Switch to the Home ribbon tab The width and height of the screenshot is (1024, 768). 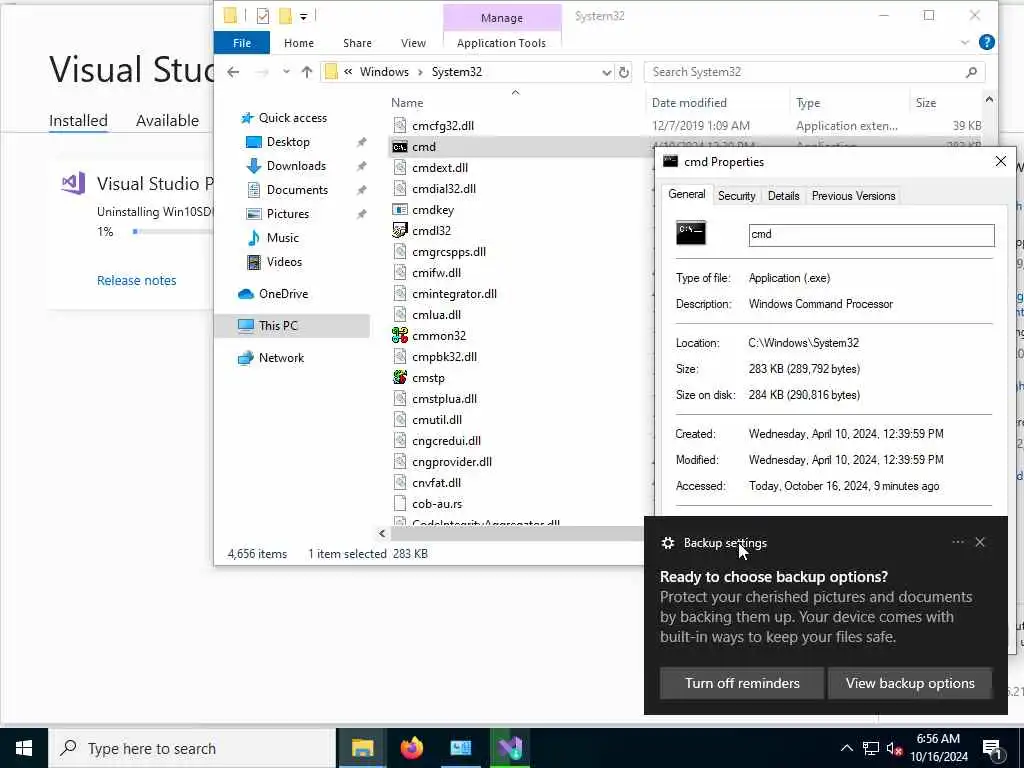299,43
